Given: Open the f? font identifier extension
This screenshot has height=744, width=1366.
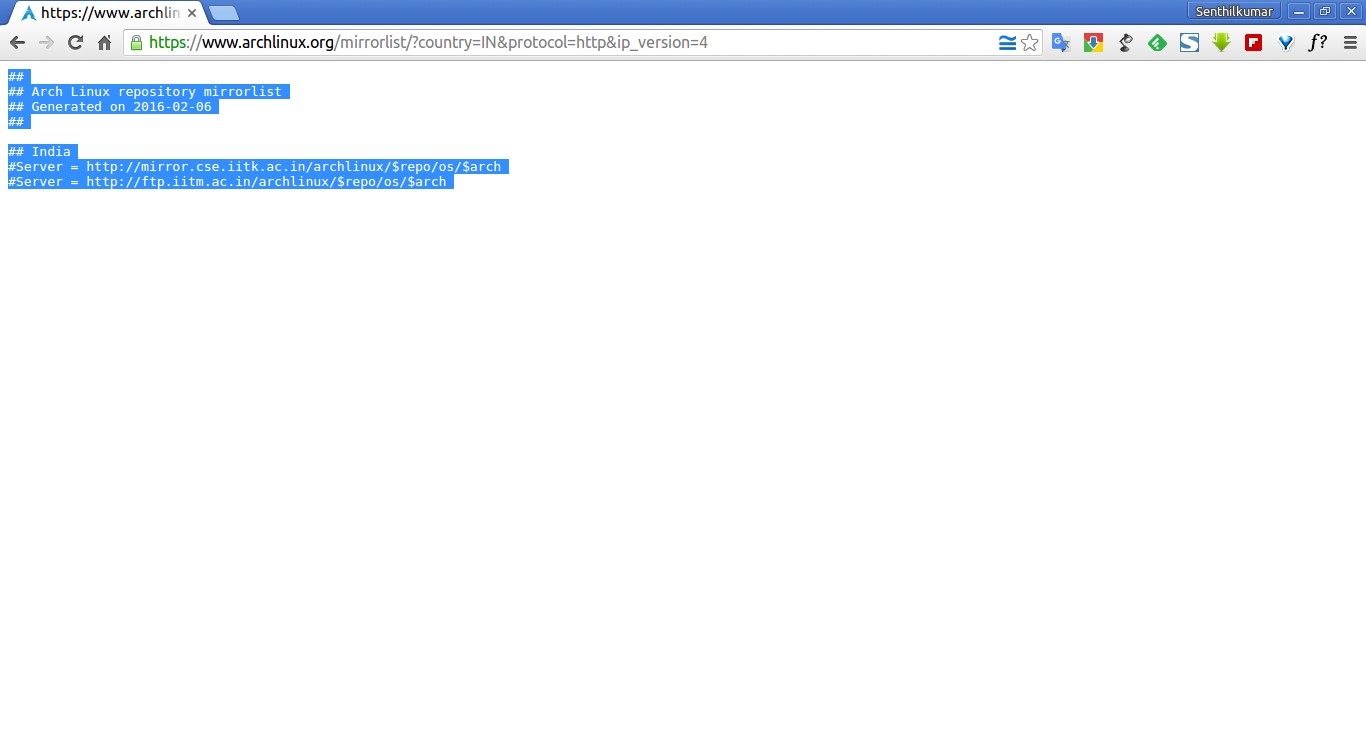Looking at the screenshot, I should pyautogui.click(x=1318, y=43).
